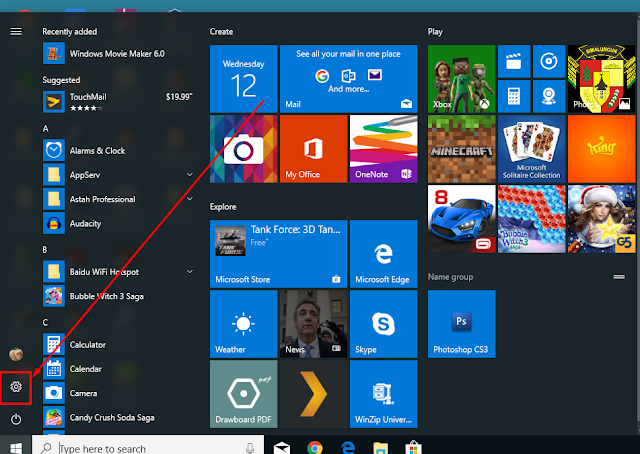Open Google Chrome from the taskbar
Image resolution: width=640 pixels, height=454 pixels.
point(315,447)
